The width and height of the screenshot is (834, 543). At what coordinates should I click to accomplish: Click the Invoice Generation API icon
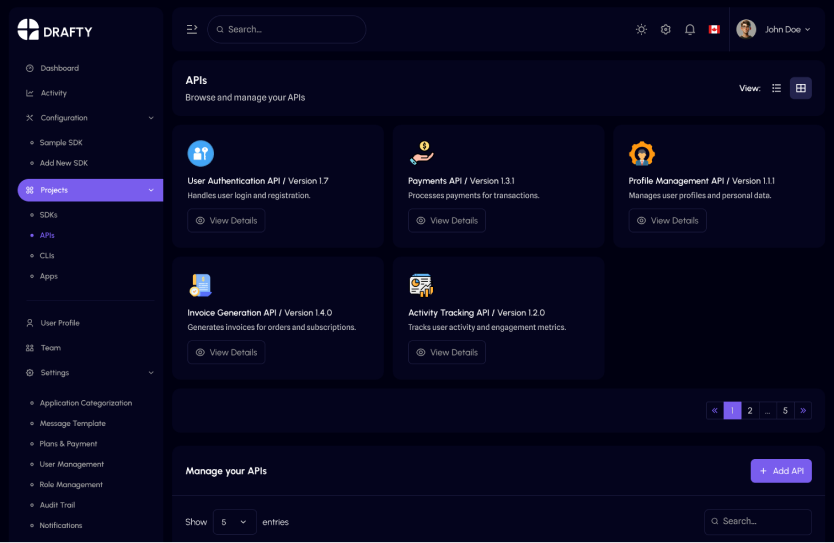pyautogui.click(x=201, y=285)
